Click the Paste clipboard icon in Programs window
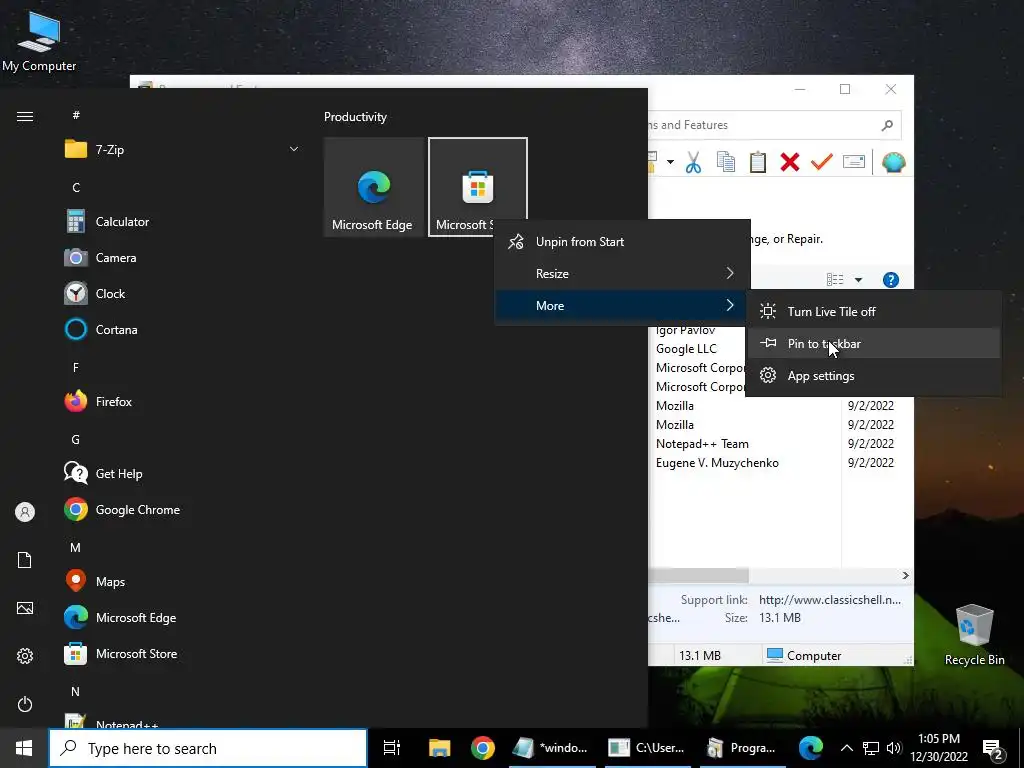The image size is (1024, 768). click(x=758, y=162)
